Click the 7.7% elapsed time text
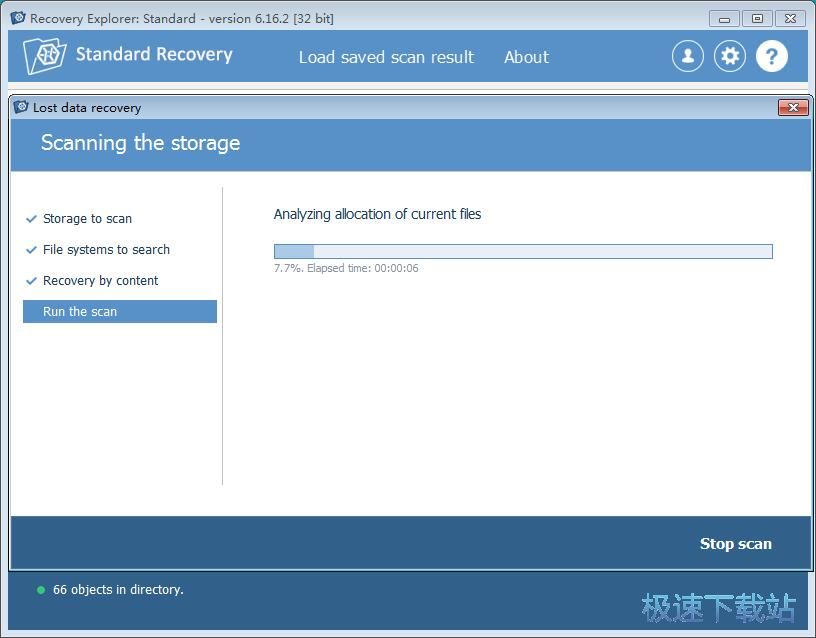Viewport: 816px width, 638px height. tap(346, 269)
